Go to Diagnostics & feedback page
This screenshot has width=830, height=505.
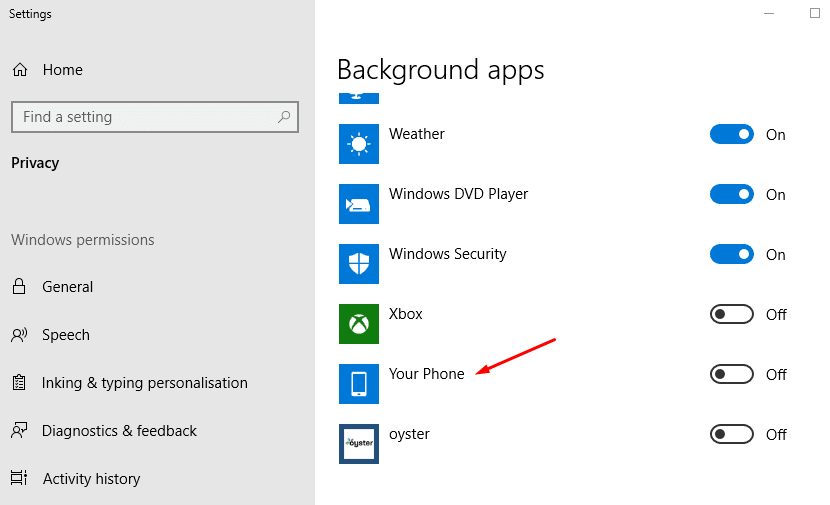click(119, 431)
